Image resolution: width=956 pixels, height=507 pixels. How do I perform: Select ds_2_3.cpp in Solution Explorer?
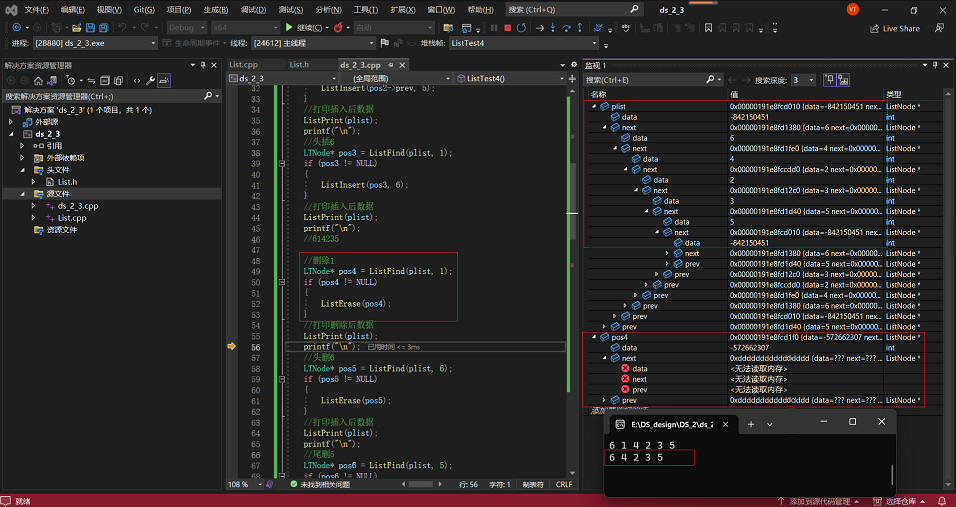(x=78, y=206)
